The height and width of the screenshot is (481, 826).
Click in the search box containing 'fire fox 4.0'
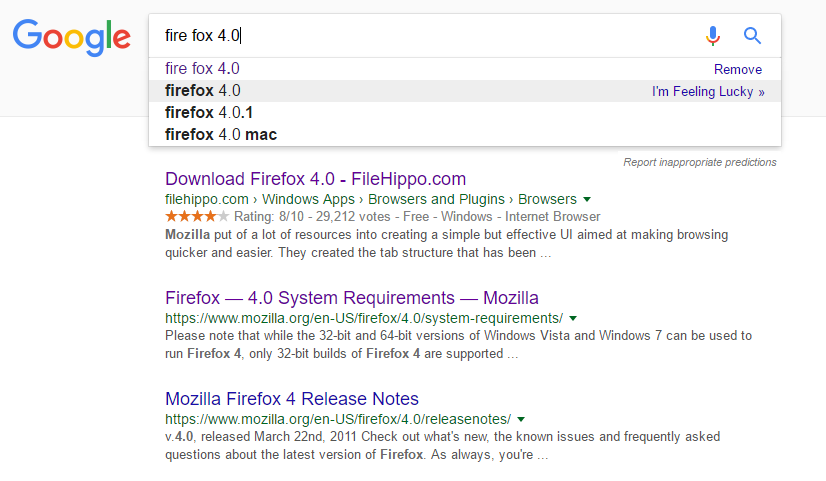tap(420, 36)
